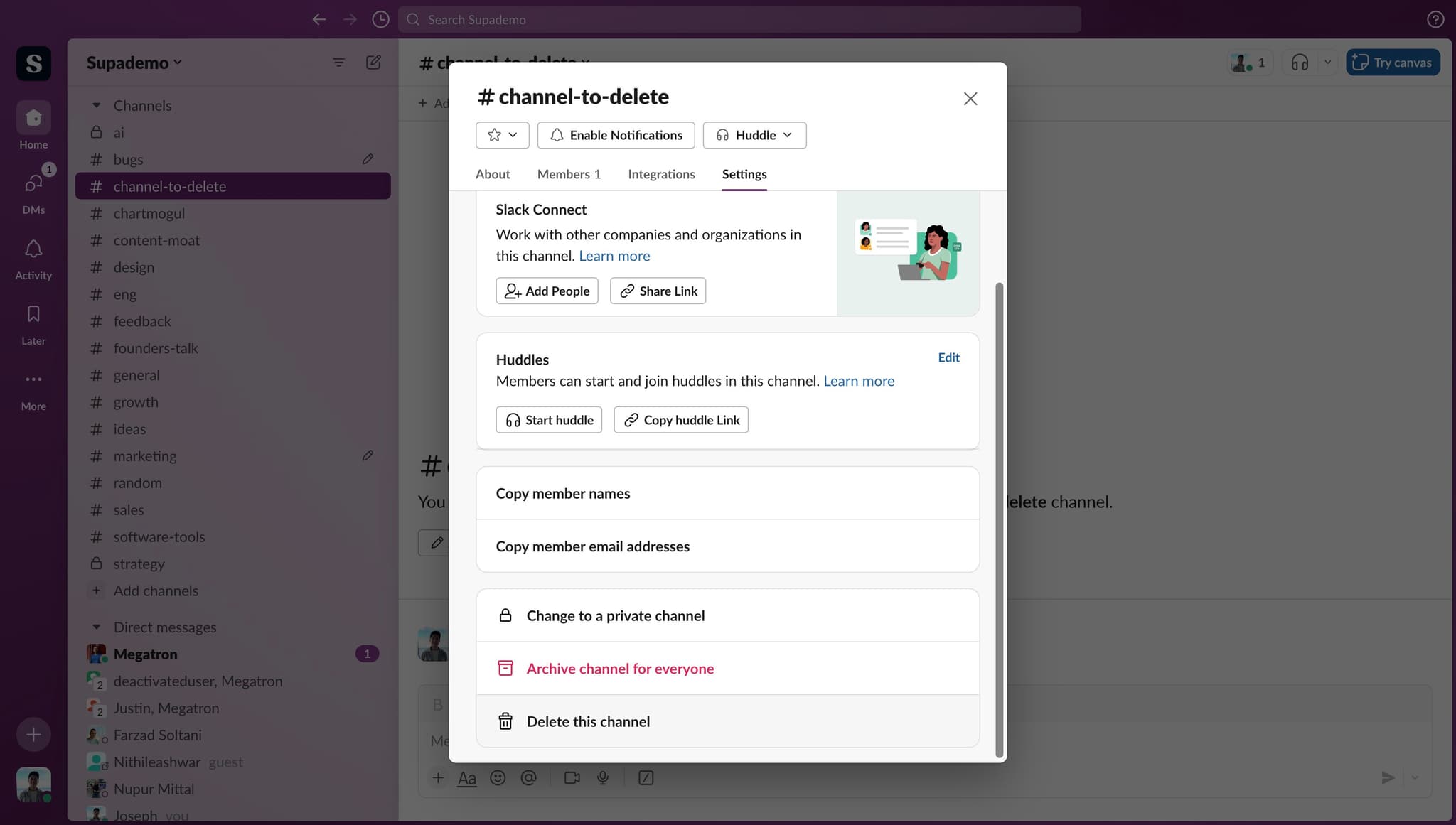Change to a private channel

pos(615,615)
